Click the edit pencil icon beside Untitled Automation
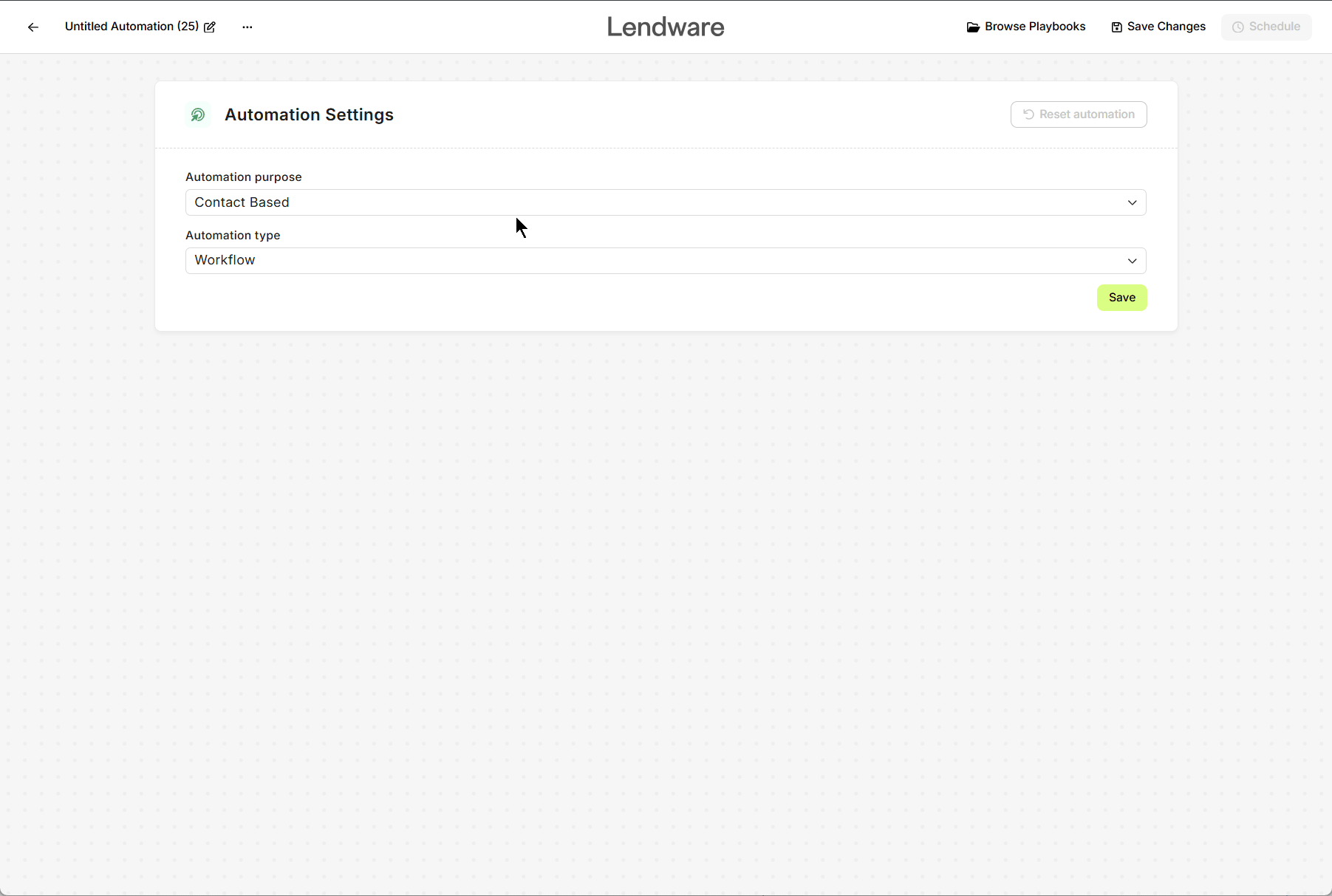The height and width of the screenshot is (896, 1332). coord(210,27)
